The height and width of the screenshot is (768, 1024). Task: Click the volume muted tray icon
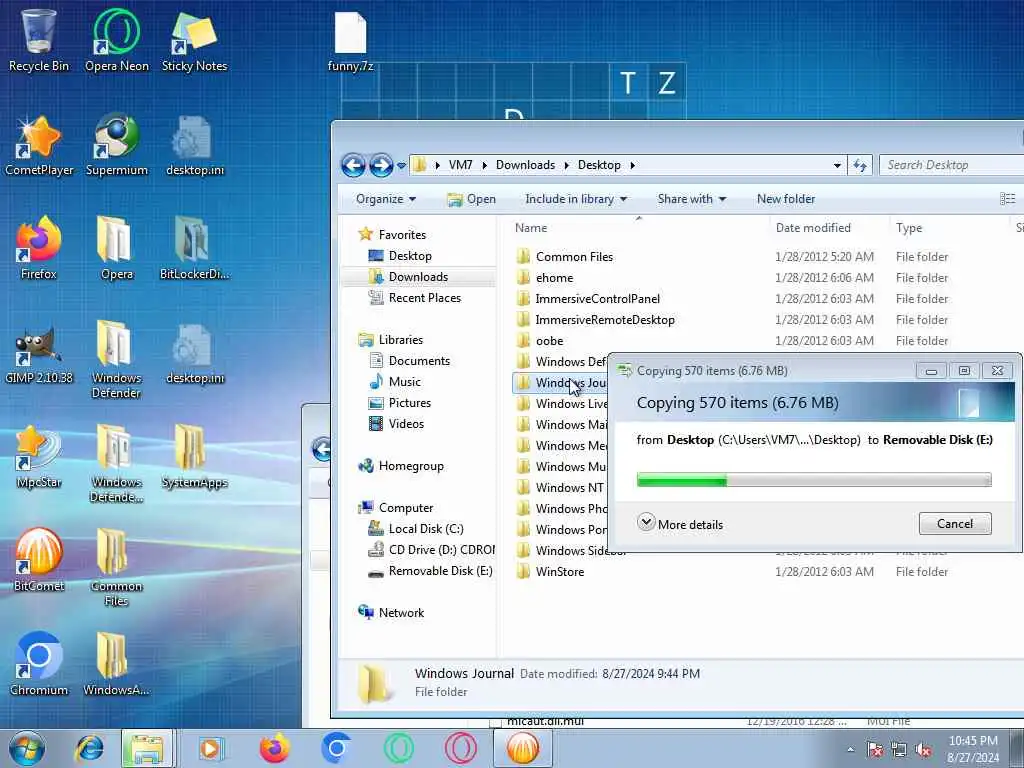[x=923, y=750]
